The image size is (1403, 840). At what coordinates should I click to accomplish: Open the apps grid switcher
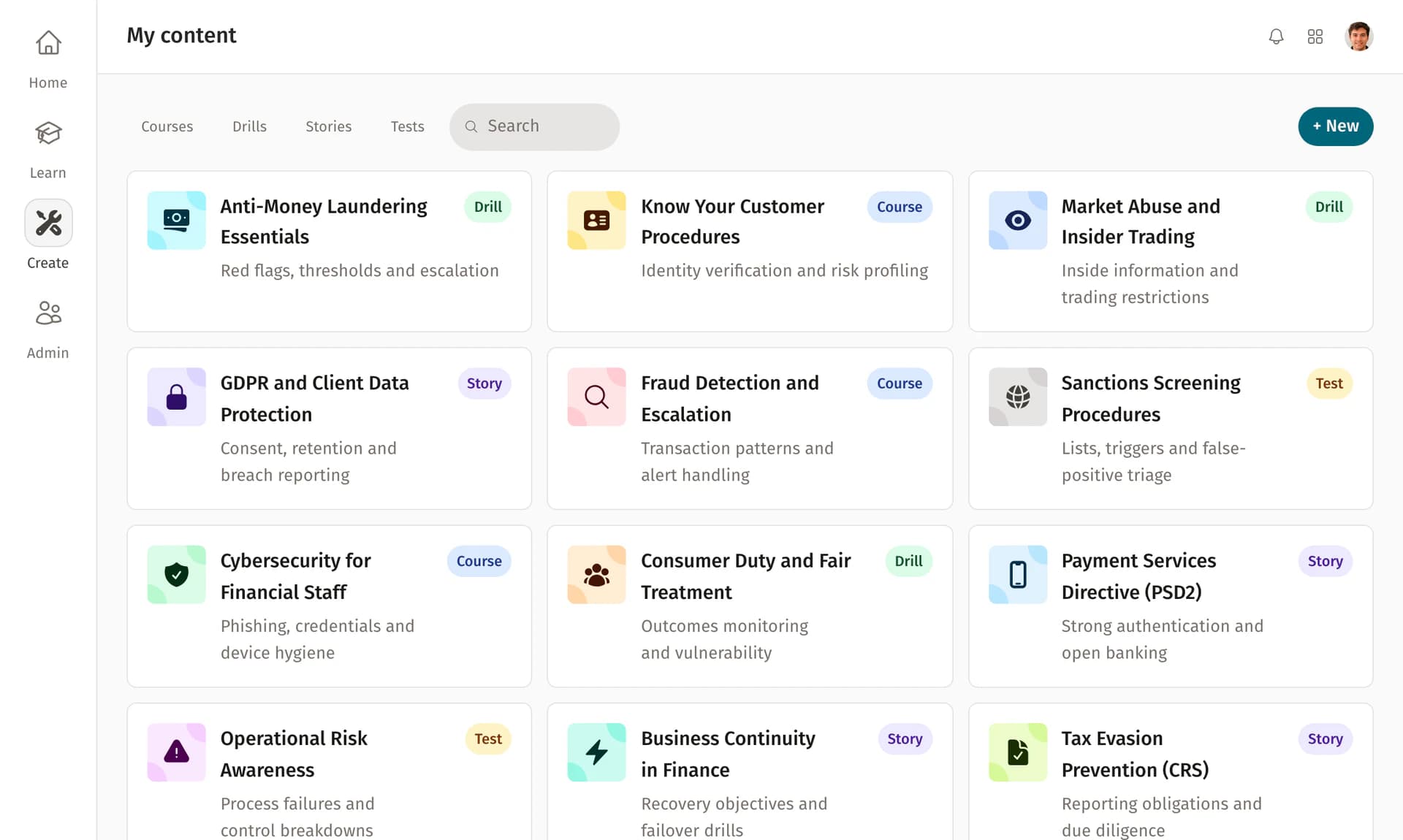pyautogui.click(x=1315, y=36)
